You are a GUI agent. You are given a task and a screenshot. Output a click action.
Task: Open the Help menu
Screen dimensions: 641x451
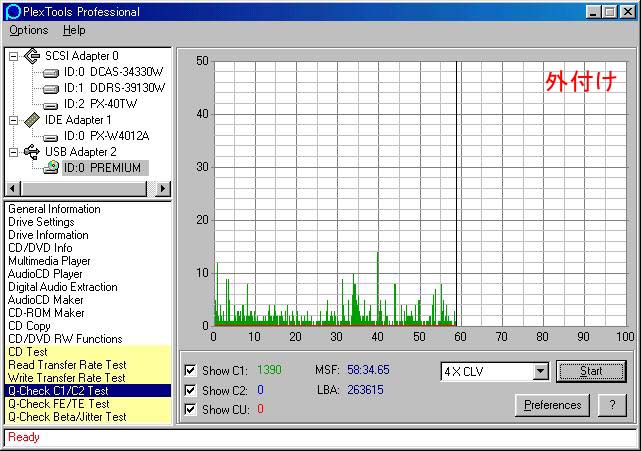74,30
